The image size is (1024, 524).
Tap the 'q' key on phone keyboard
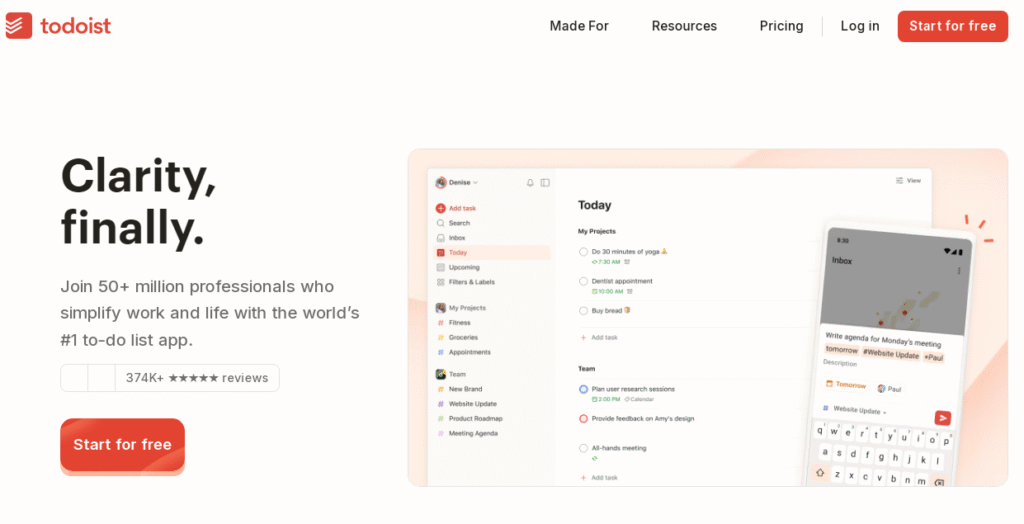(x=820, y=431)
